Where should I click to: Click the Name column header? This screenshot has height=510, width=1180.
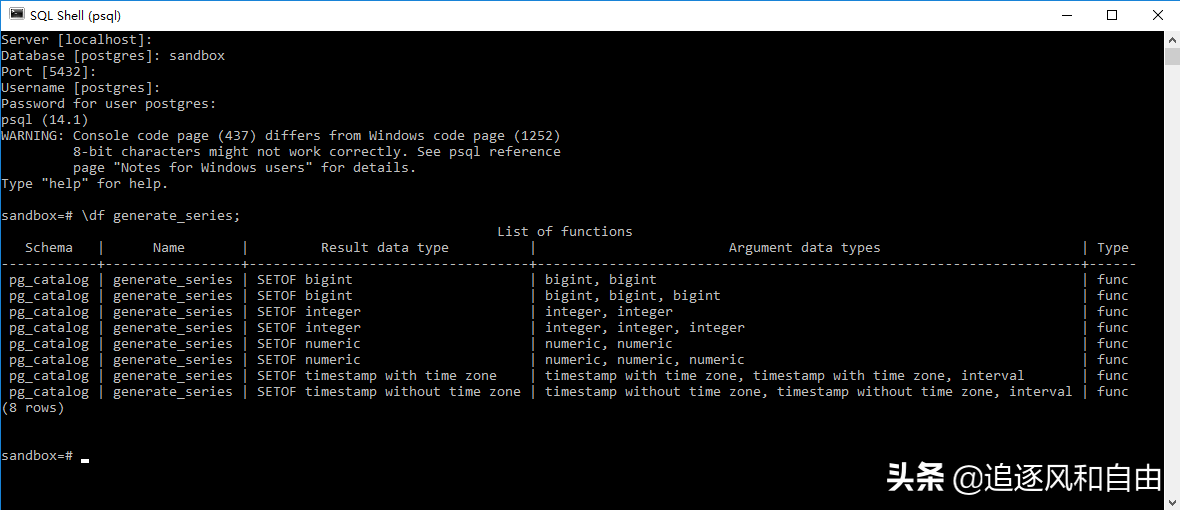point(169,248)
